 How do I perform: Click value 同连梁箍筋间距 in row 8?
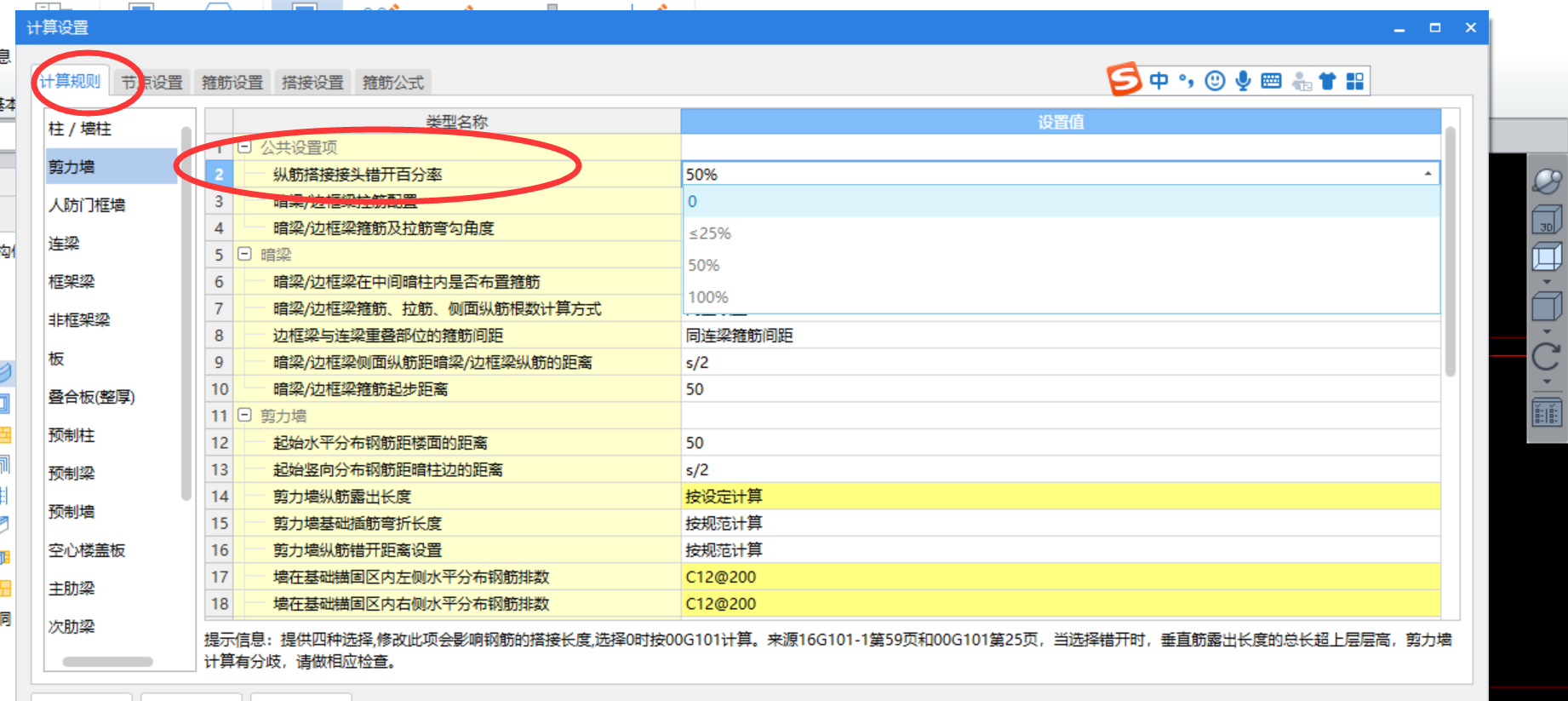1061,336
